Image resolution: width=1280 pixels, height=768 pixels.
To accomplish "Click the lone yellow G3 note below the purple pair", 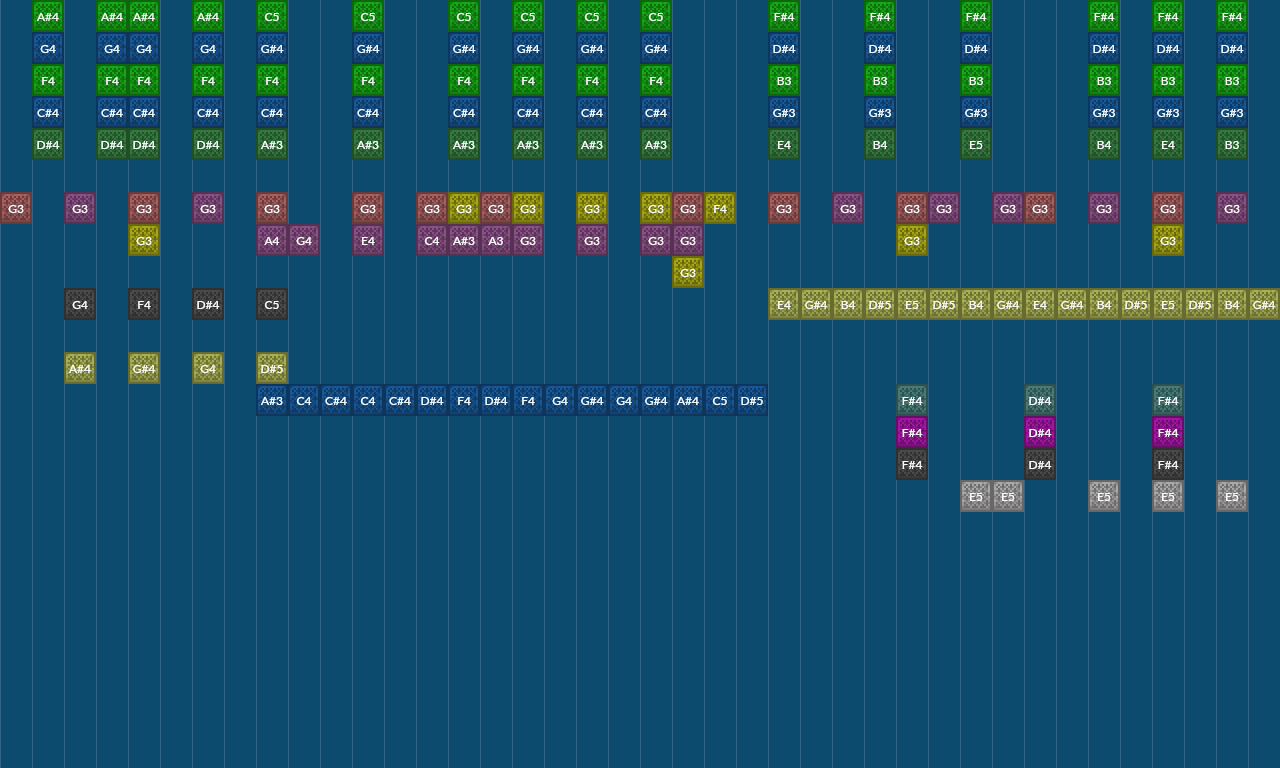I will 687,272.
